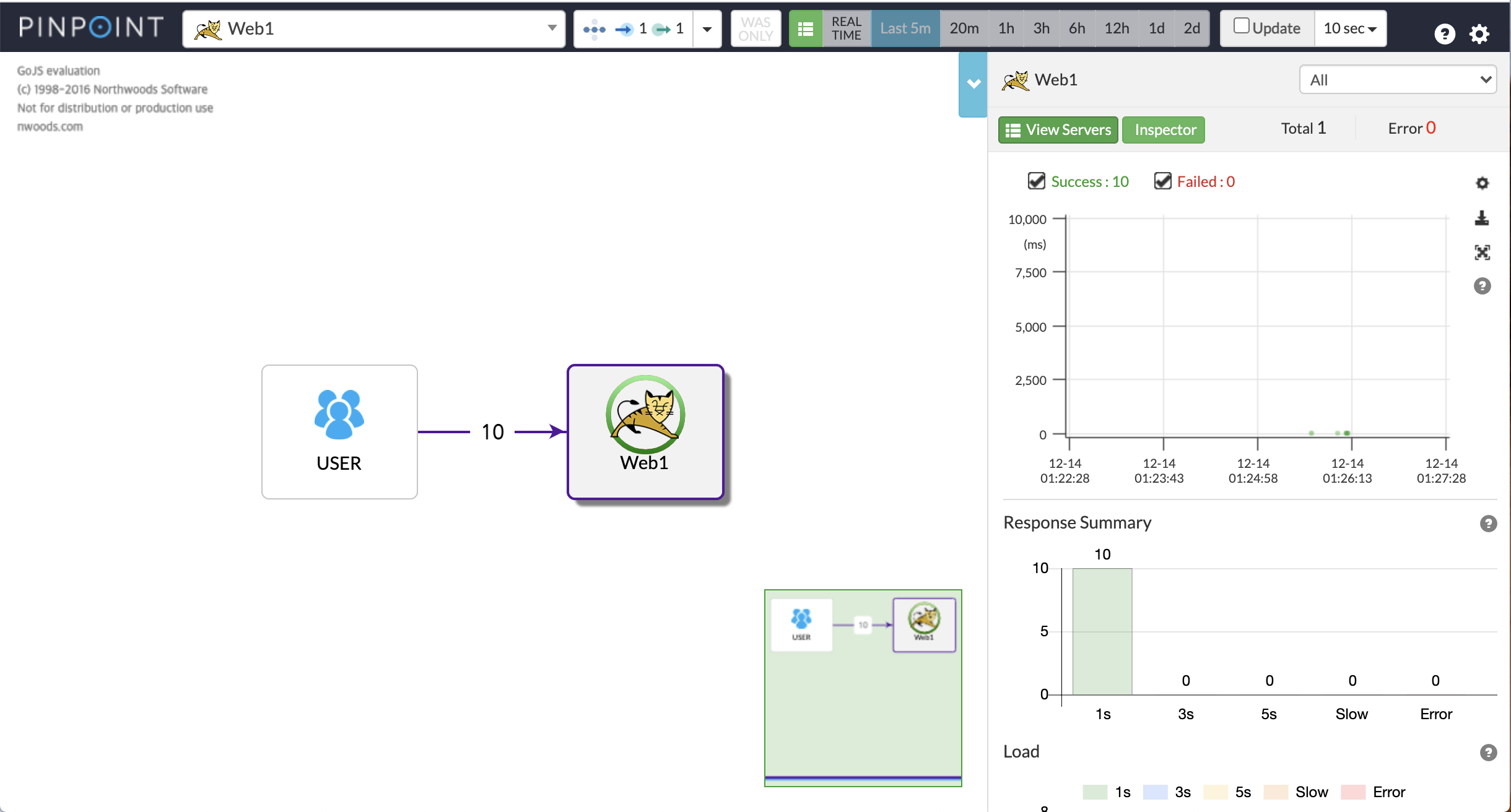The height and width of the screenshot is (812, 1511).
Task: Uncheck the Failed checkbox
Action: [x=1162, y=181]
